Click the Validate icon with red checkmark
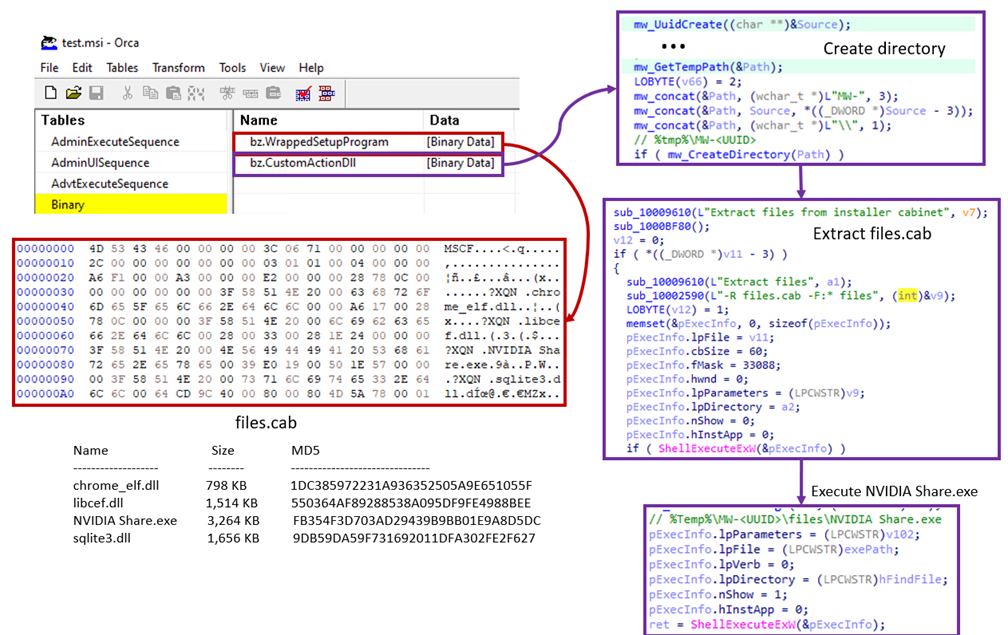 [303, 93]
